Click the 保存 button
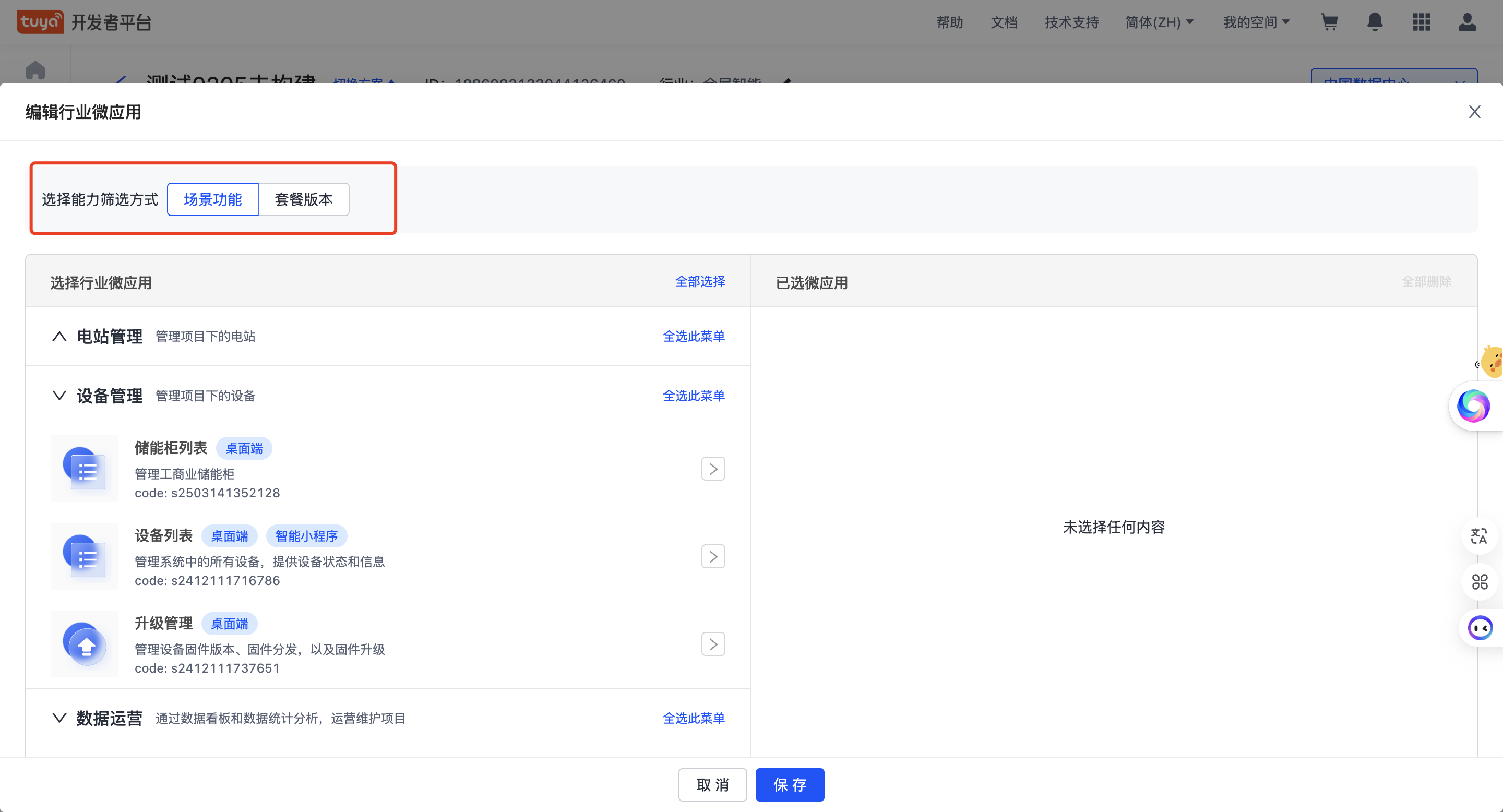This screenshot has width=1503, height=812. [x=790, y=784]
